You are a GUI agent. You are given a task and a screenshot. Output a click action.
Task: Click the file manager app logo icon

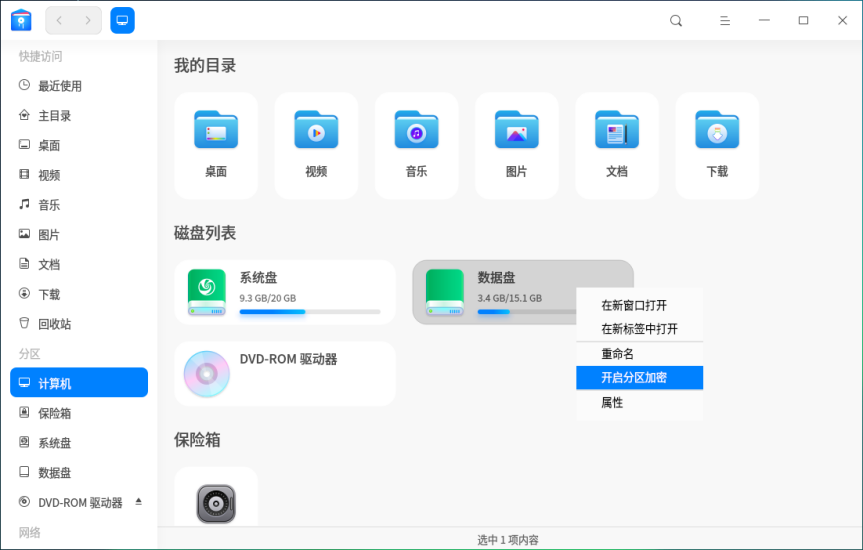(21, 20)
